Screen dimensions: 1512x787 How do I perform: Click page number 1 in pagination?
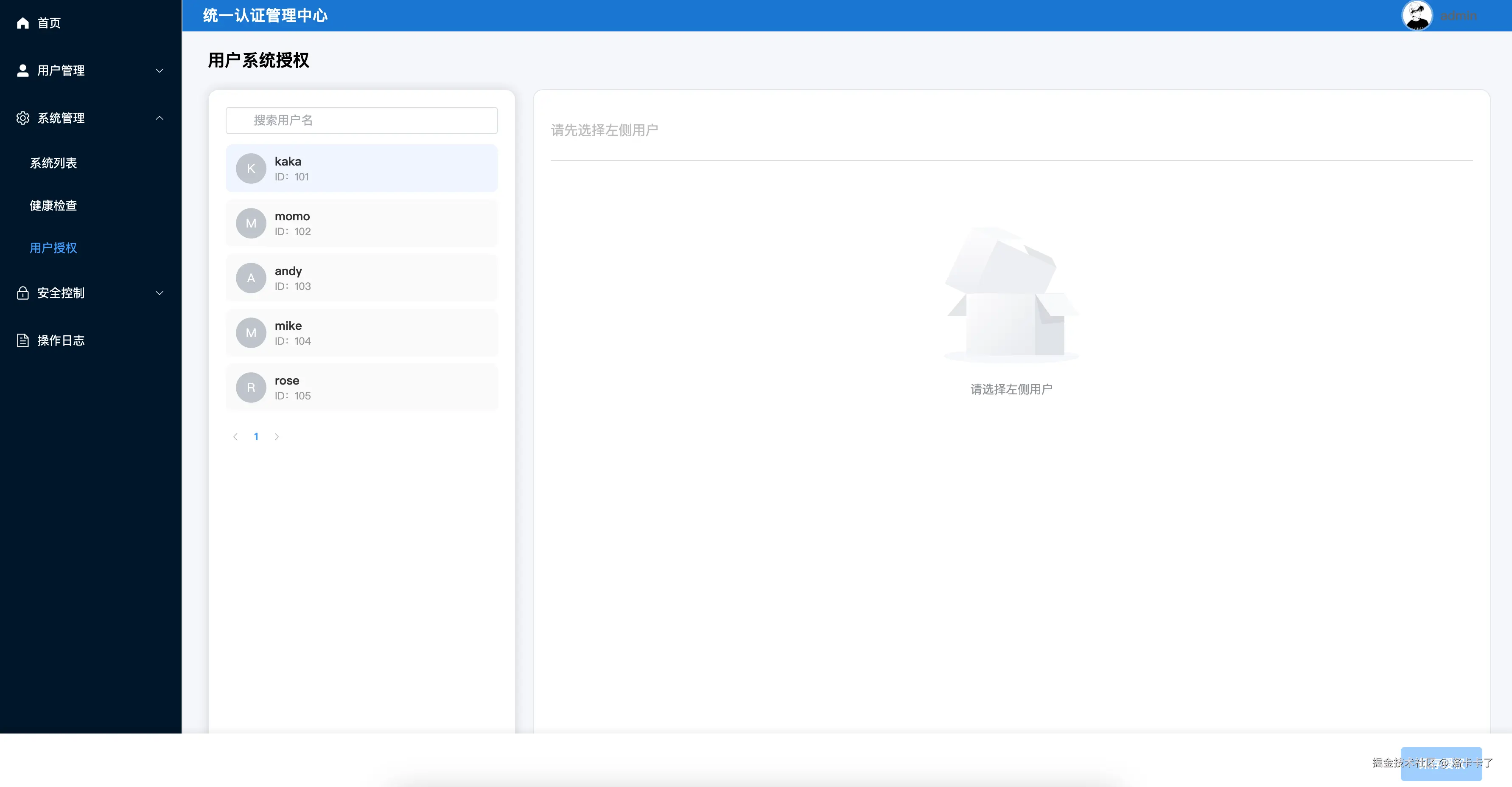[256, 437]
